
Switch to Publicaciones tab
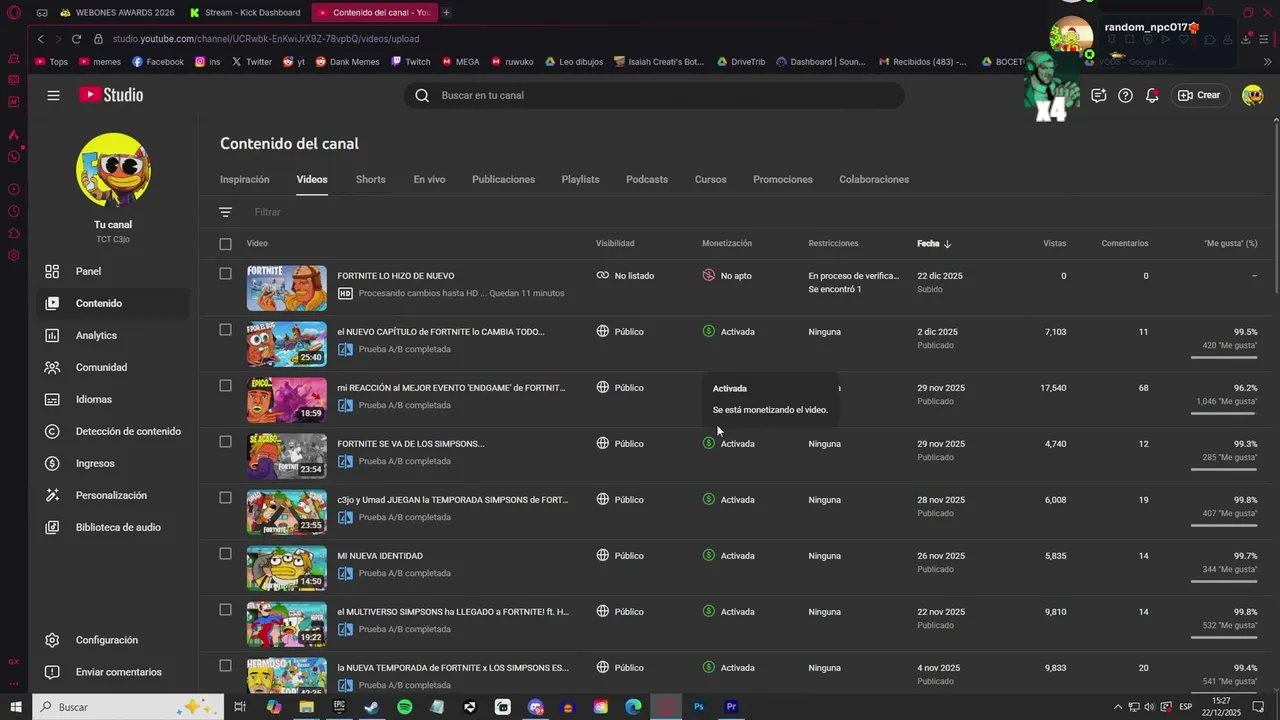[x=503, y=179]
